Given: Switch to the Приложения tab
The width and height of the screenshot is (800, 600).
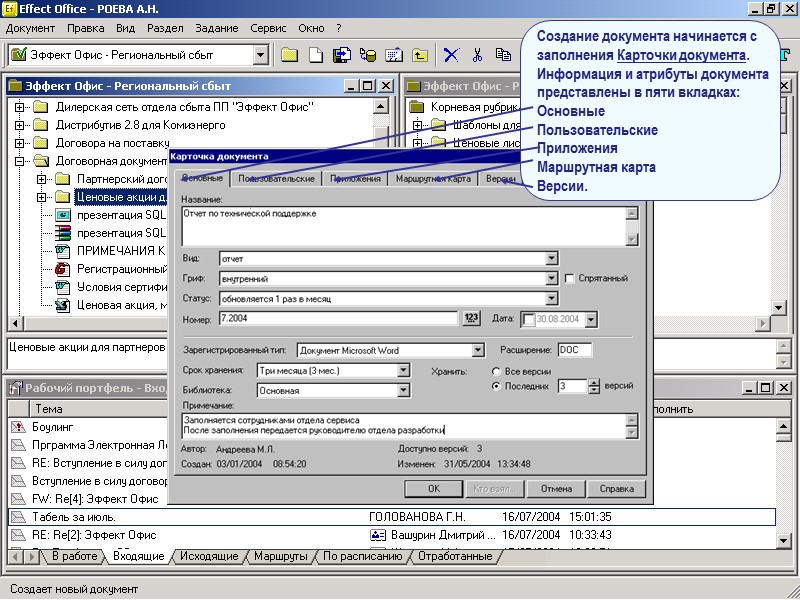Looking at the screenshot, I should 355,179.
